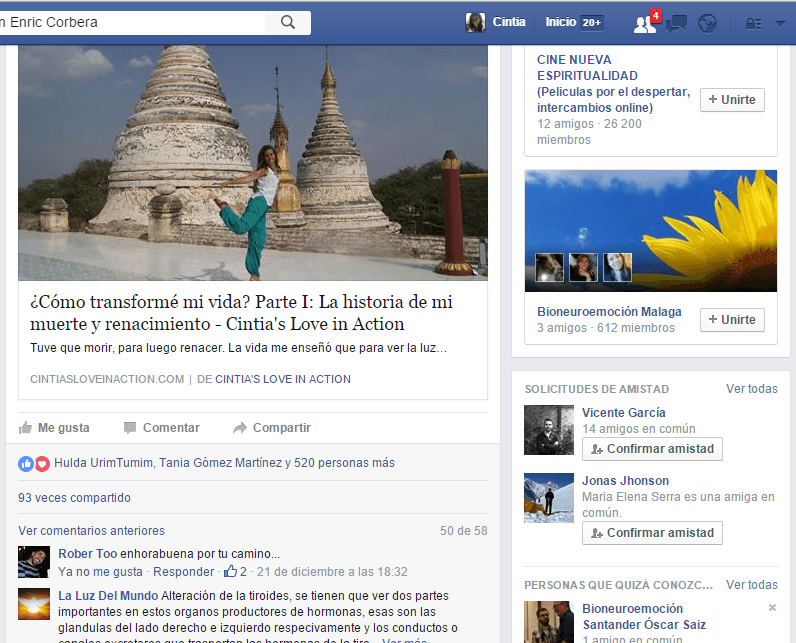Expand the account settings dropdown arrow
796x643 pixels.
[x=779, y=23]
